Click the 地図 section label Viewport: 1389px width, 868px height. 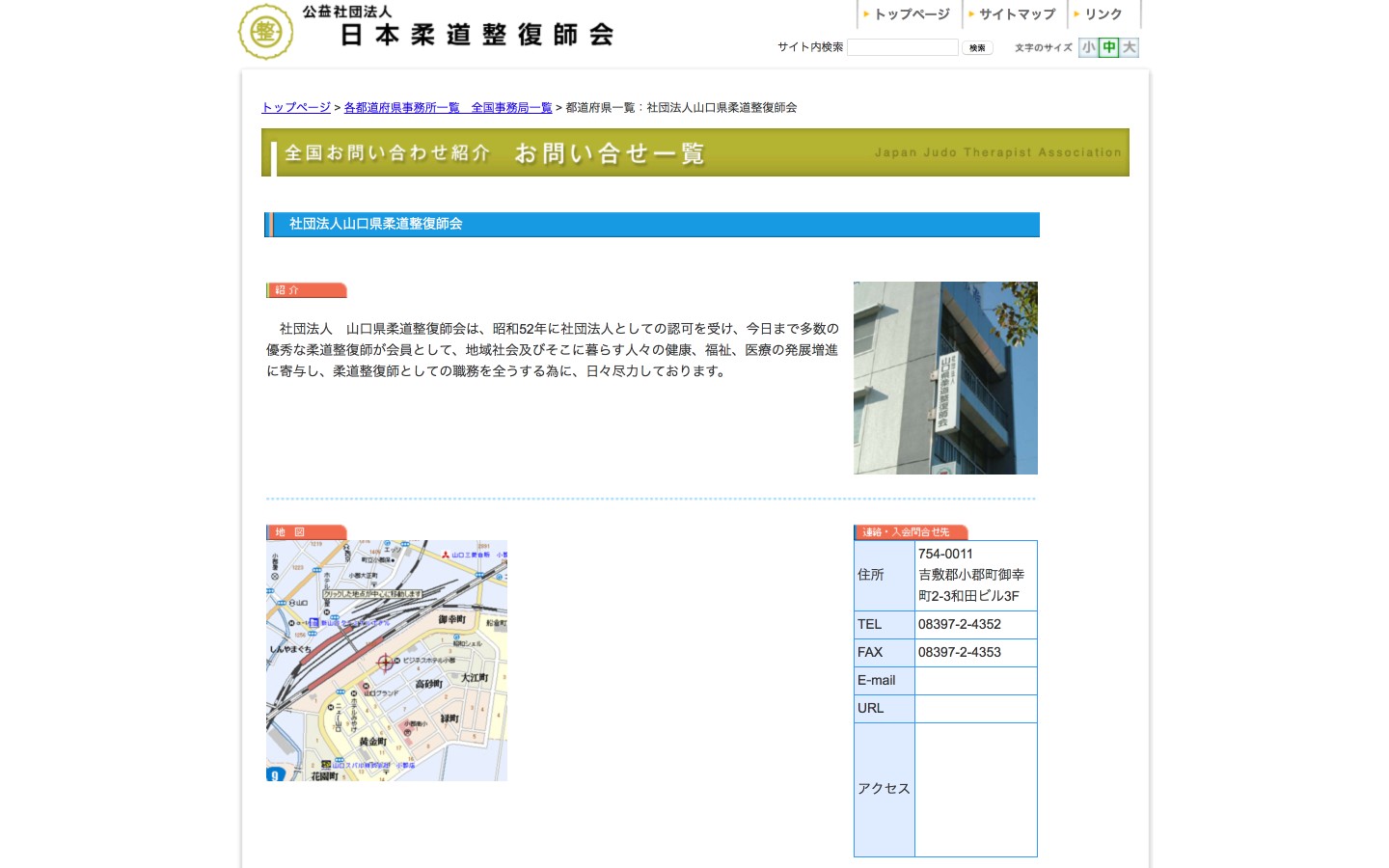[x=307, y=532]
